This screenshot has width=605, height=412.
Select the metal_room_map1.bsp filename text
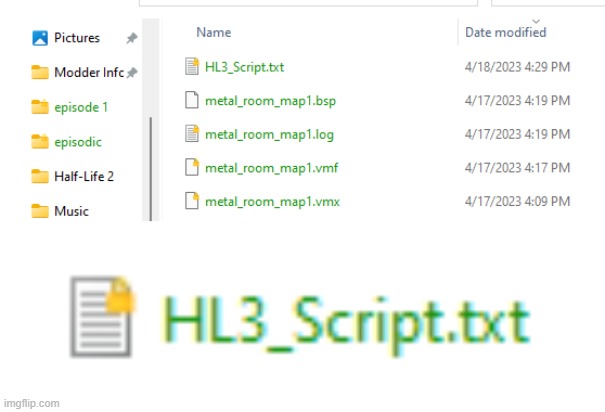tap(270, 101)
